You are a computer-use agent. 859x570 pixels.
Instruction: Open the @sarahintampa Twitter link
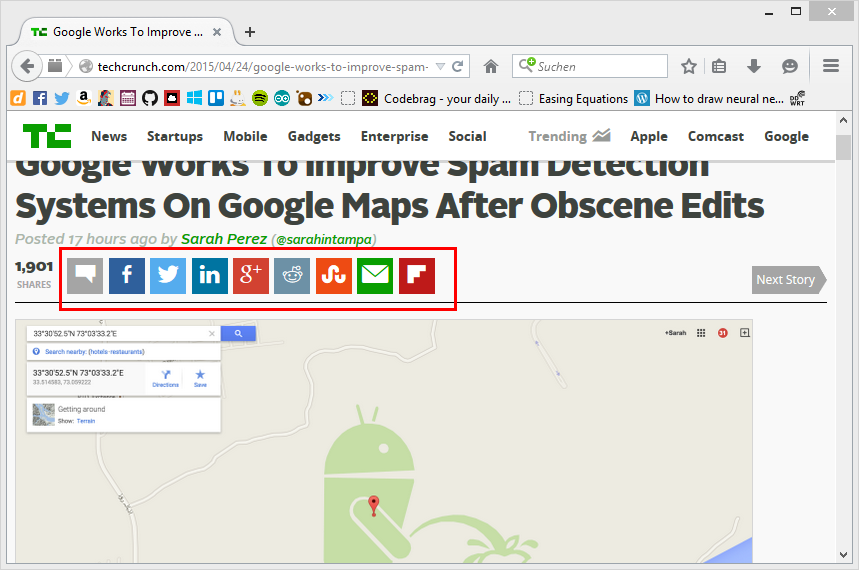pyautogui.click(x=324, y=240)
